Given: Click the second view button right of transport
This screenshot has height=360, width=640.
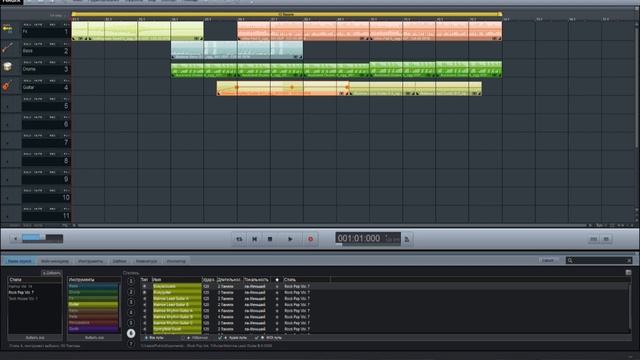Looking at the screenshot, I should [606, 239].
